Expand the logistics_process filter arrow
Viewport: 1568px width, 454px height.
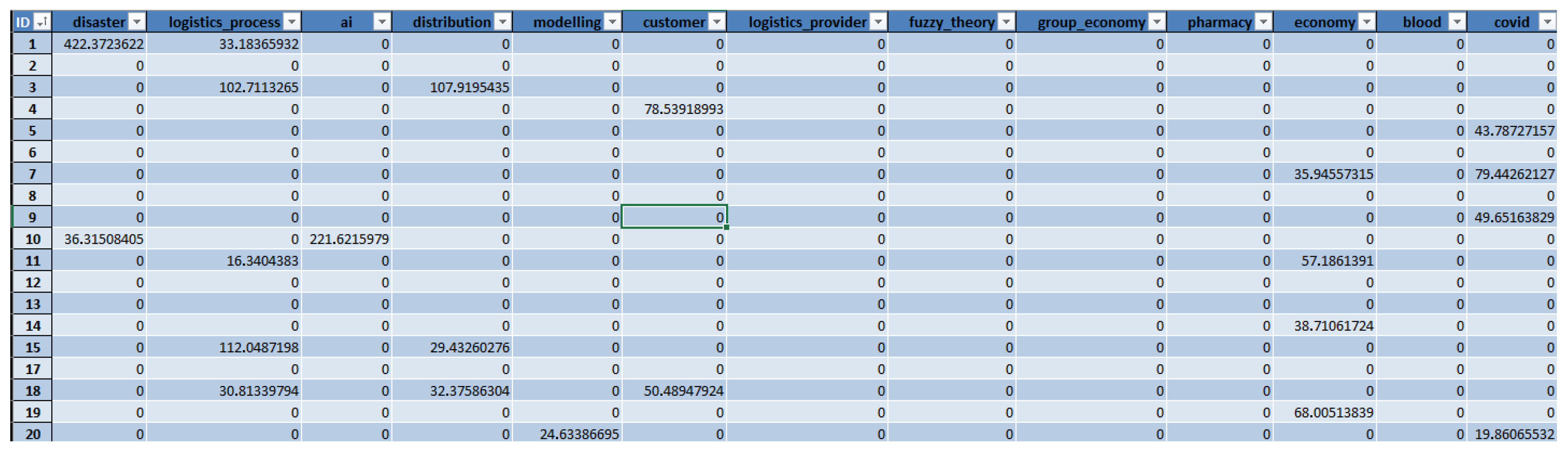point(292,23)
